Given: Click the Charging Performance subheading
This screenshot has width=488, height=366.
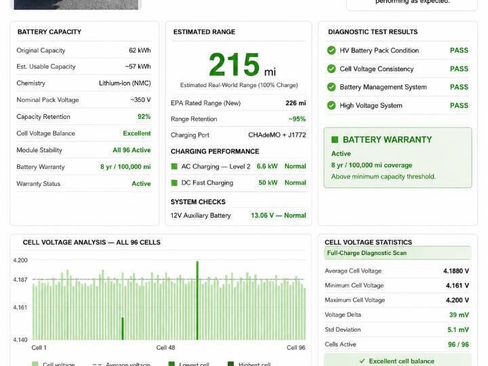Looking at the screenshot, I should pos(215,151).
